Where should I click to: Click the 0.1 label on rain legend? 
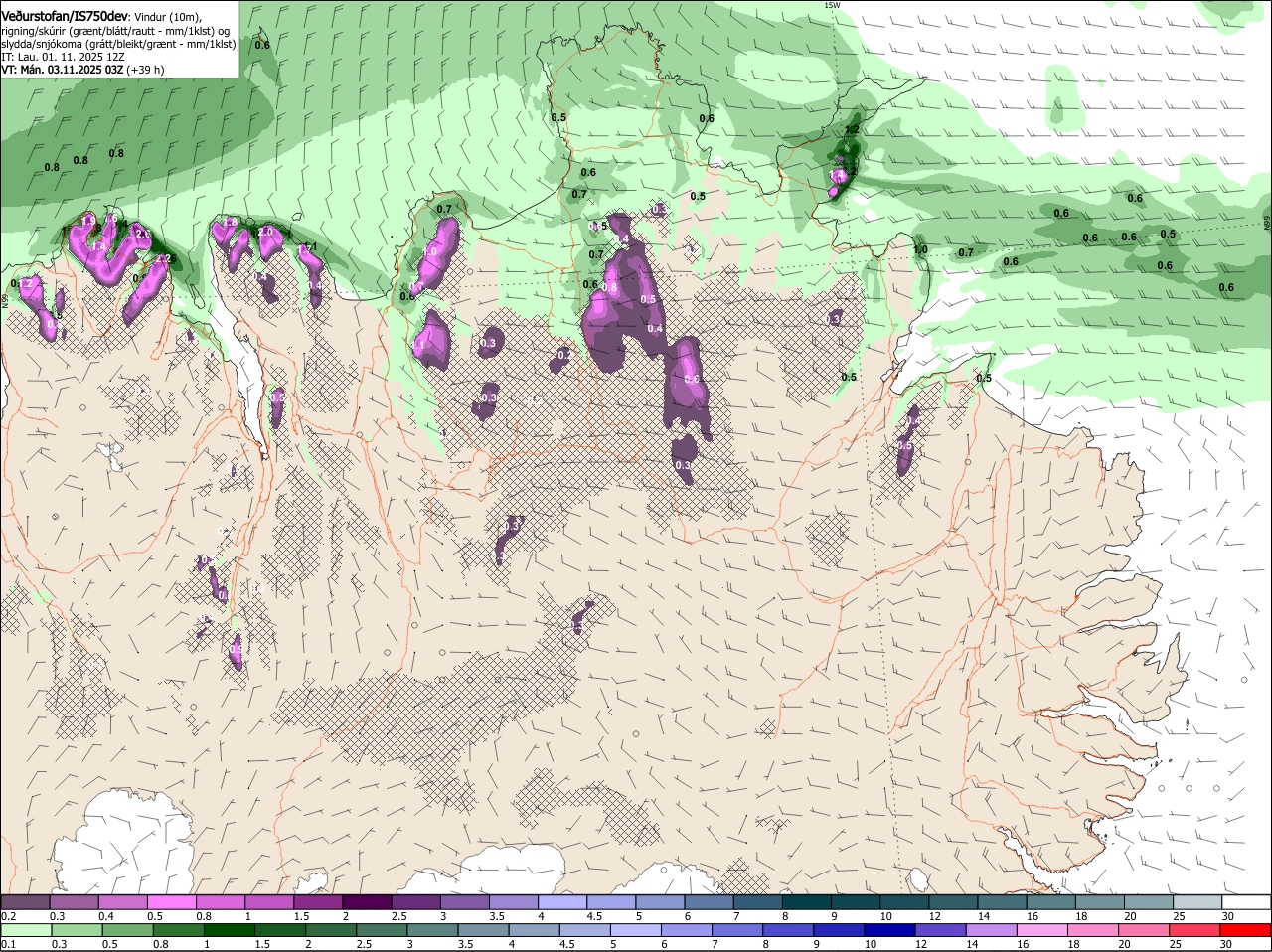tap(8, 944)
